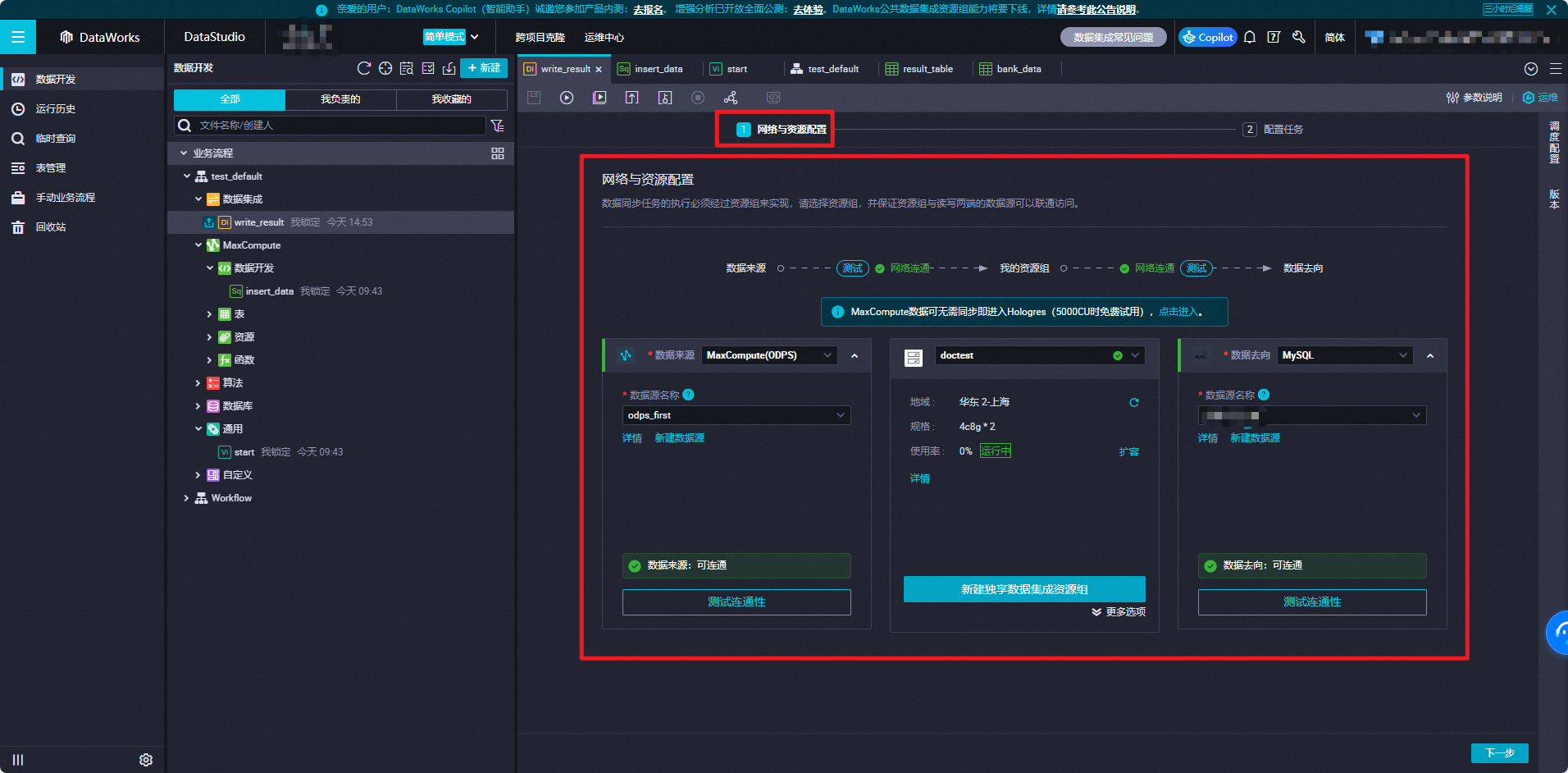
Task: Focus the 文件名称/创建人 search field
Action: click(x=330, y=126)
